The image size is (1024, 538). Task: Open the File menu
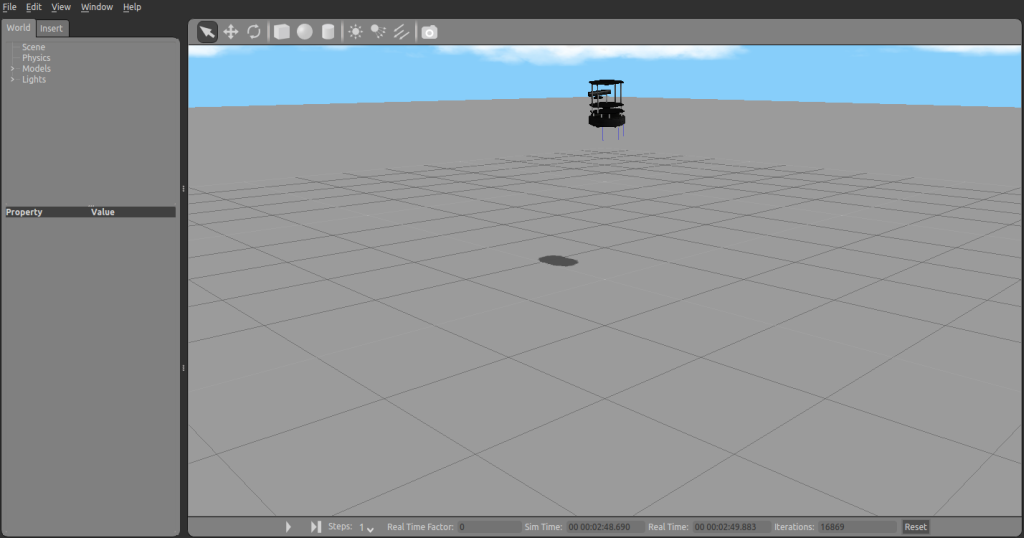10,7
